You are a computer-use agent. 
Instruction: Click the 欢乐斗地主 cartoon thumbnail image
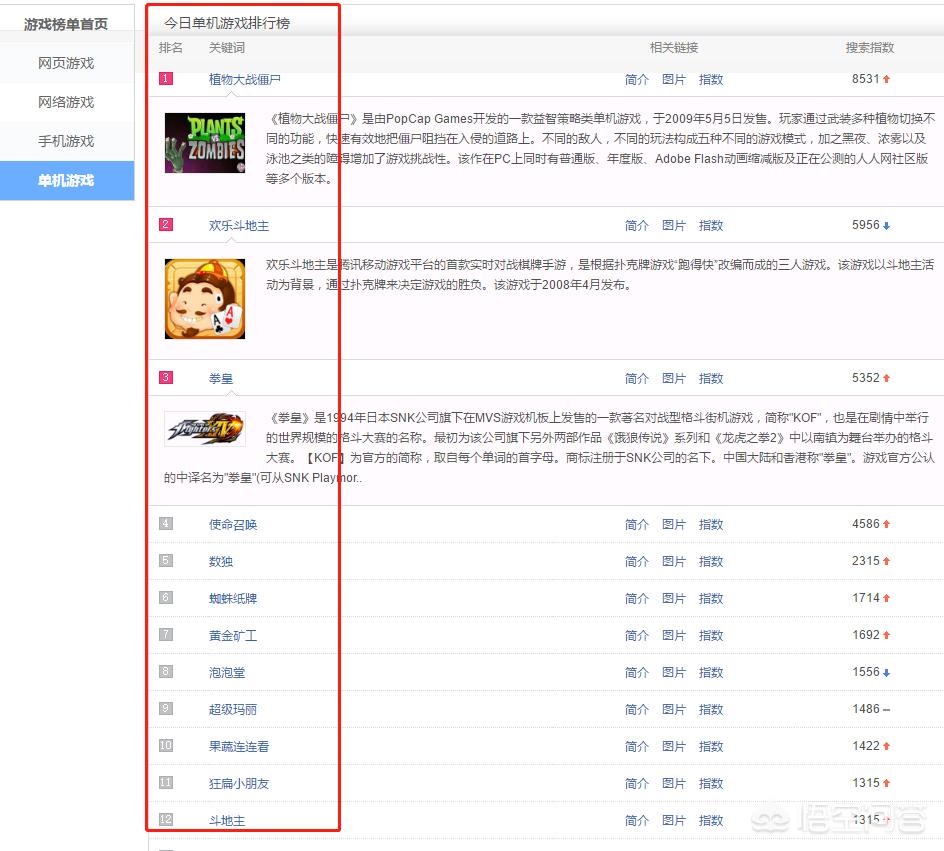point(205,299)
